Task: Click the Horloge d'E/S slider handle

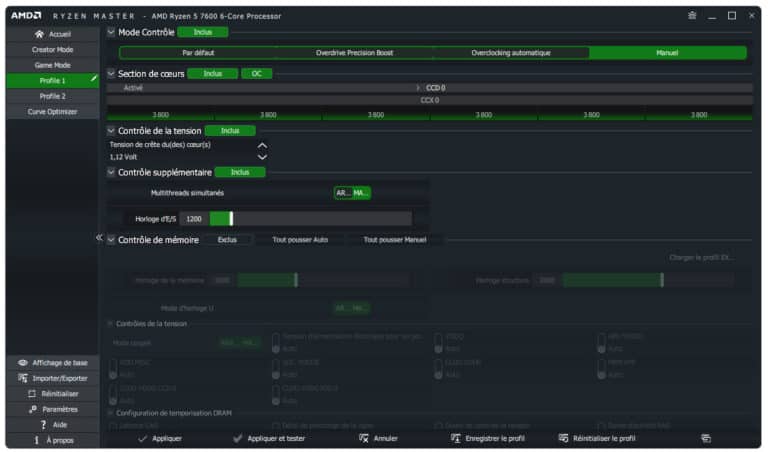Action: (x=231, y=219)
